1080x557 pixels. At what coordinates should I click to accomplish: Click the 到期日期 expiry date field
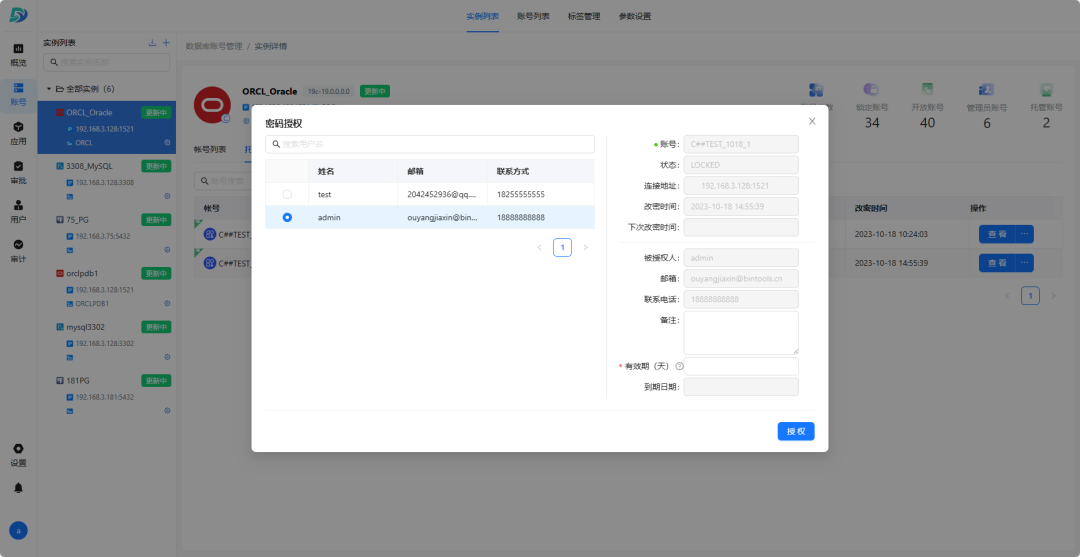741,387
